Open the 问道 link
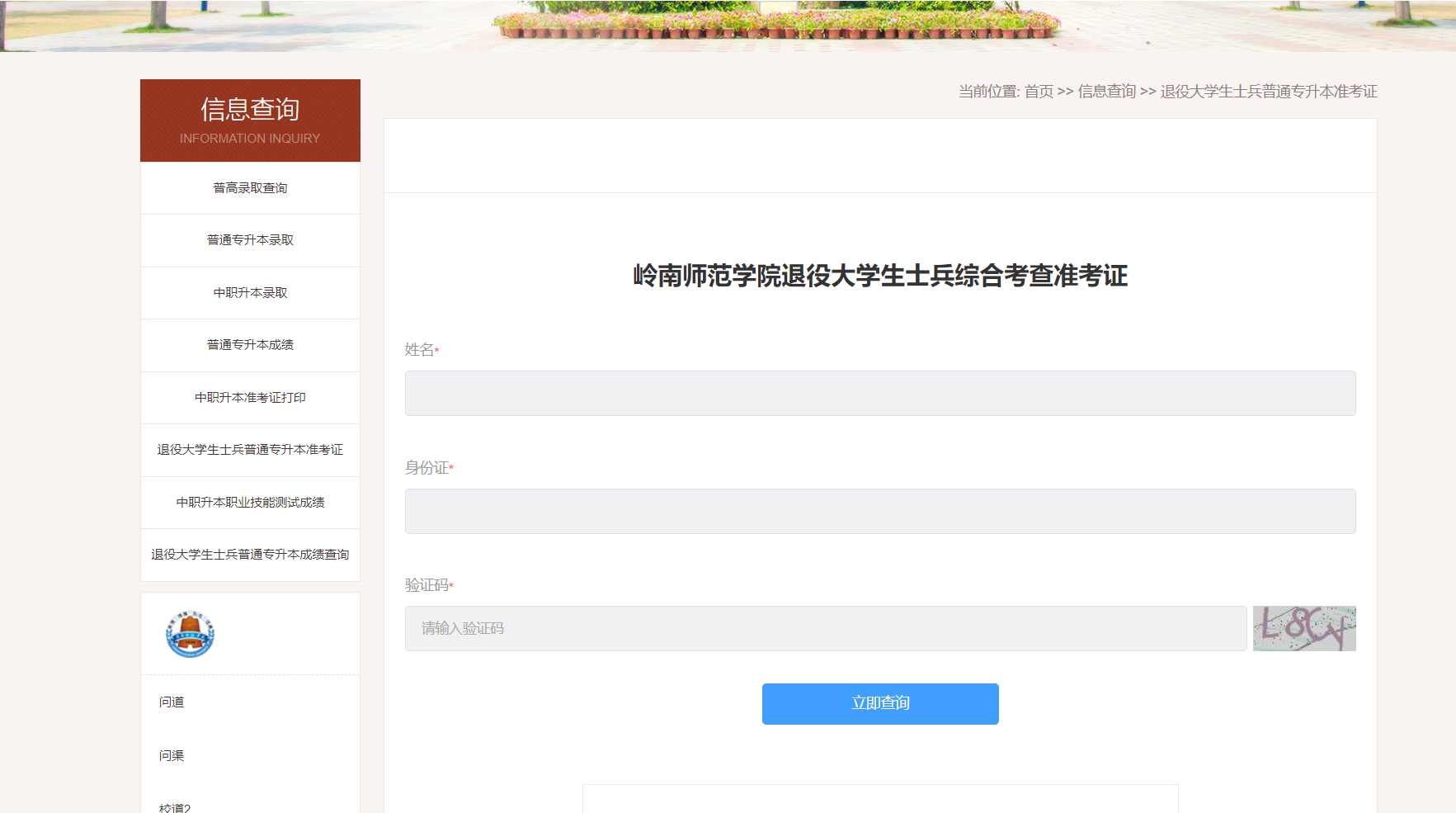 (172, 702)
